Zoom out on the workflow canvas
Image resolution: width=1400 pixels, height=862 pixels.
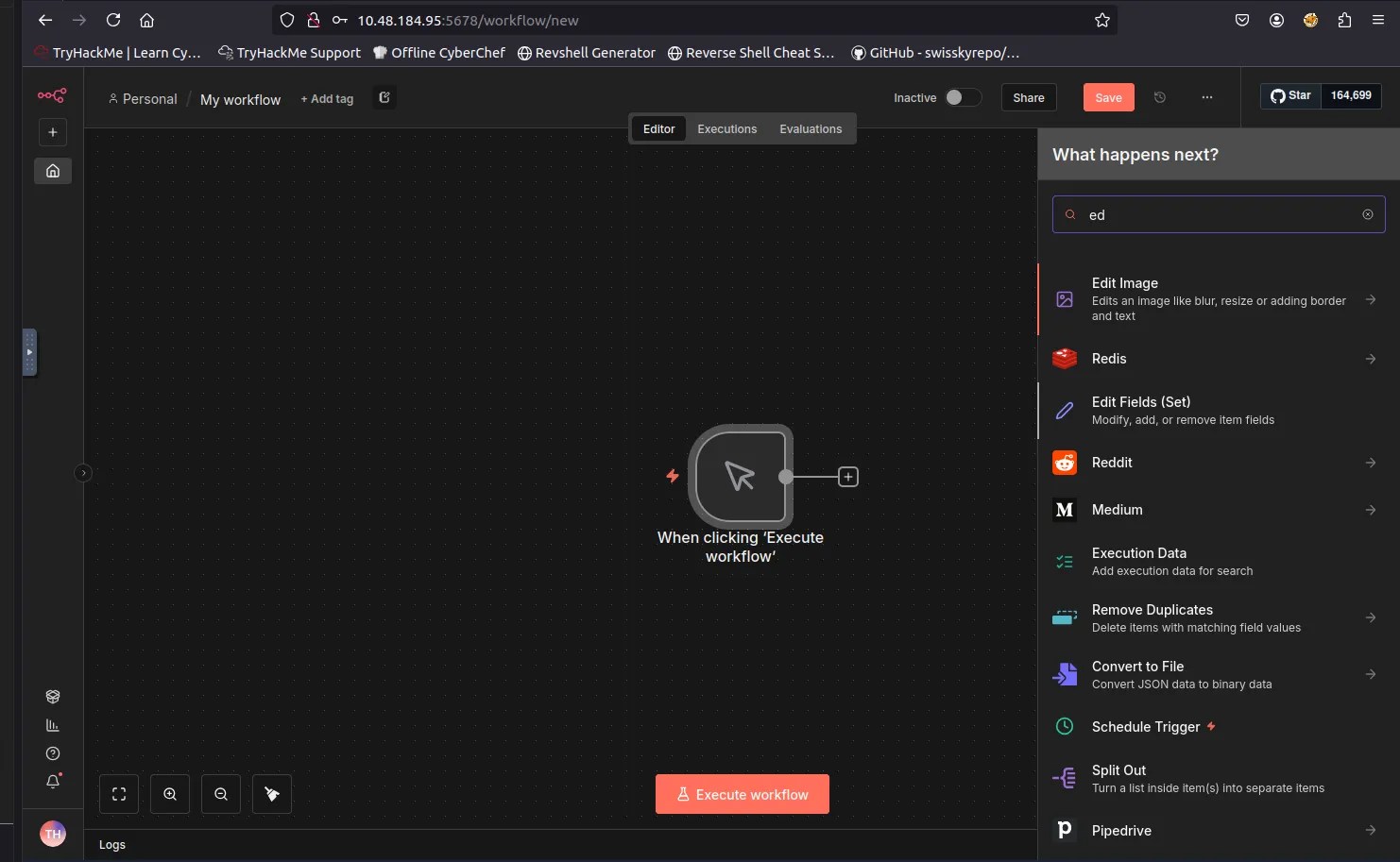click(221, 794)
